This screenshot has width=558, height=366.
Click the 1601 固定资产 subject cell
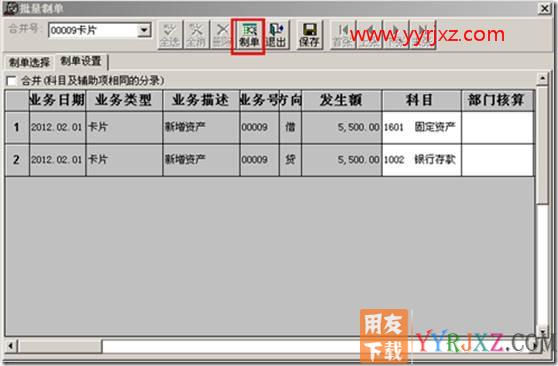click(421, 127)
